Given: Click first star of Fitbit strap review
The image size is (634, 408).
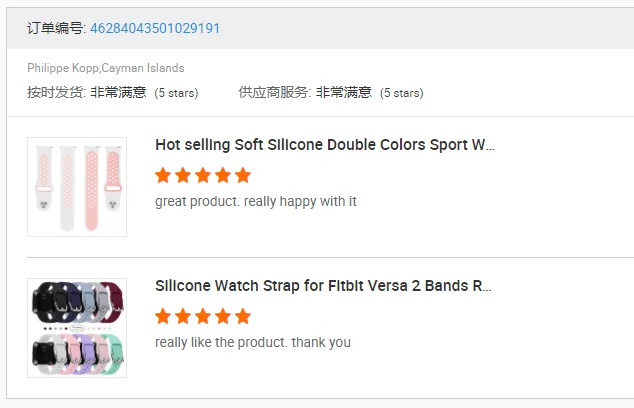Looking at the screenshot, I should [x=163, y=317].
